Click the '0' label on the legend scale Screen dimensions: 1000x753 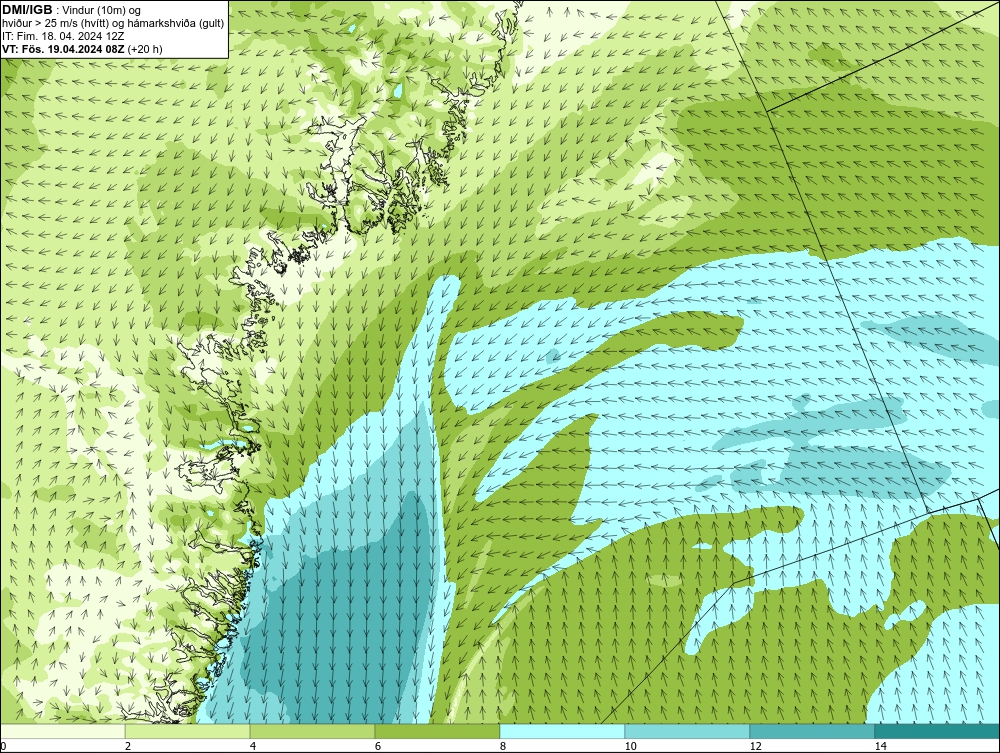pos(3,746)
